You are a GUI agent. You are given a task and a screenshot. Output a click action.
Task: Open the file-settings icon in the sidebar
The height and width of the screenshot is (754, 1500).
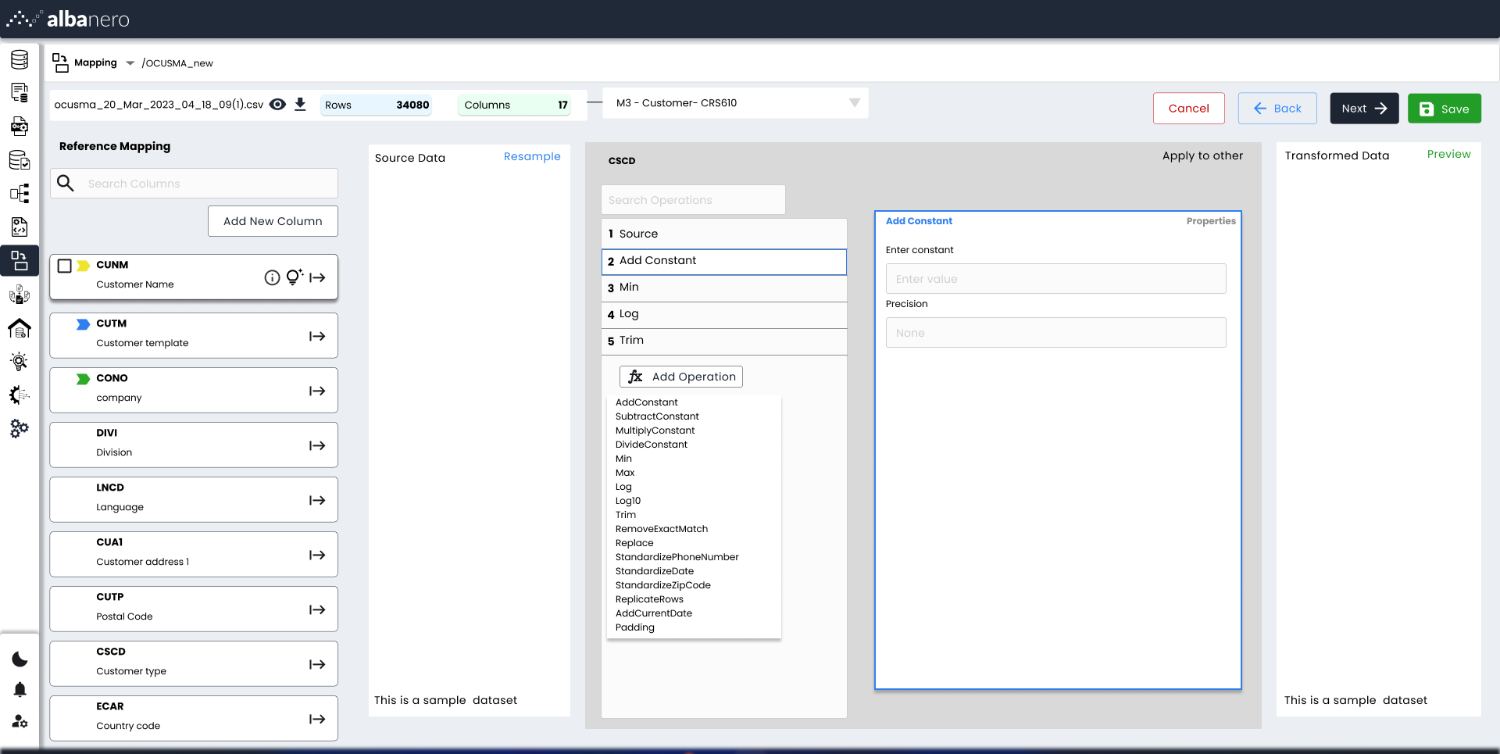pos(19,126)
